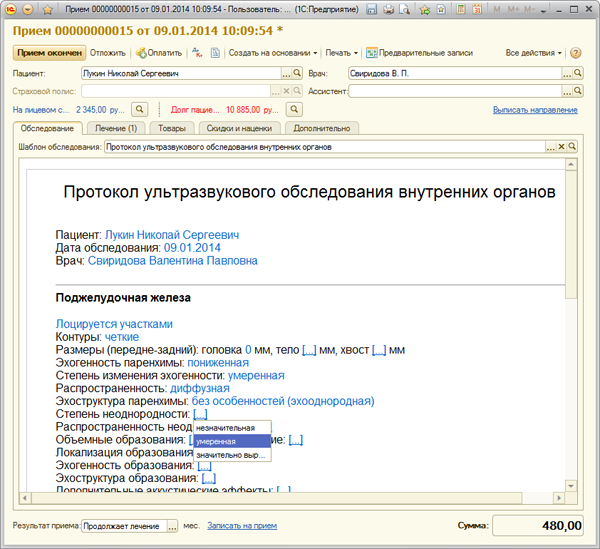The image size is (600, 549).
Task: Click the Записать на прием link
Action: (242, 526)
